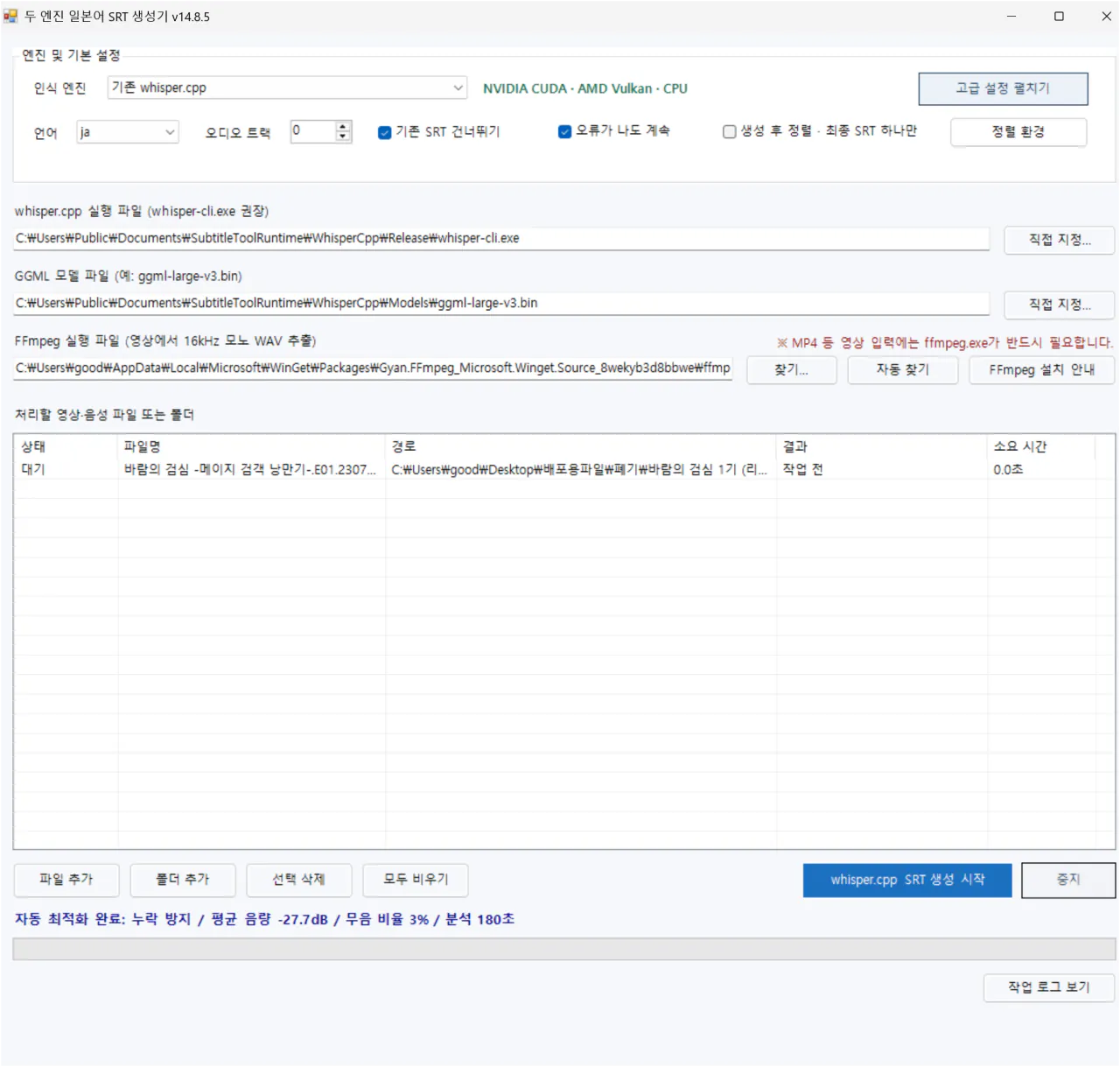Sort list by 상태 column header
This screenshot has width=1120, height=1067.
point(66,446)
